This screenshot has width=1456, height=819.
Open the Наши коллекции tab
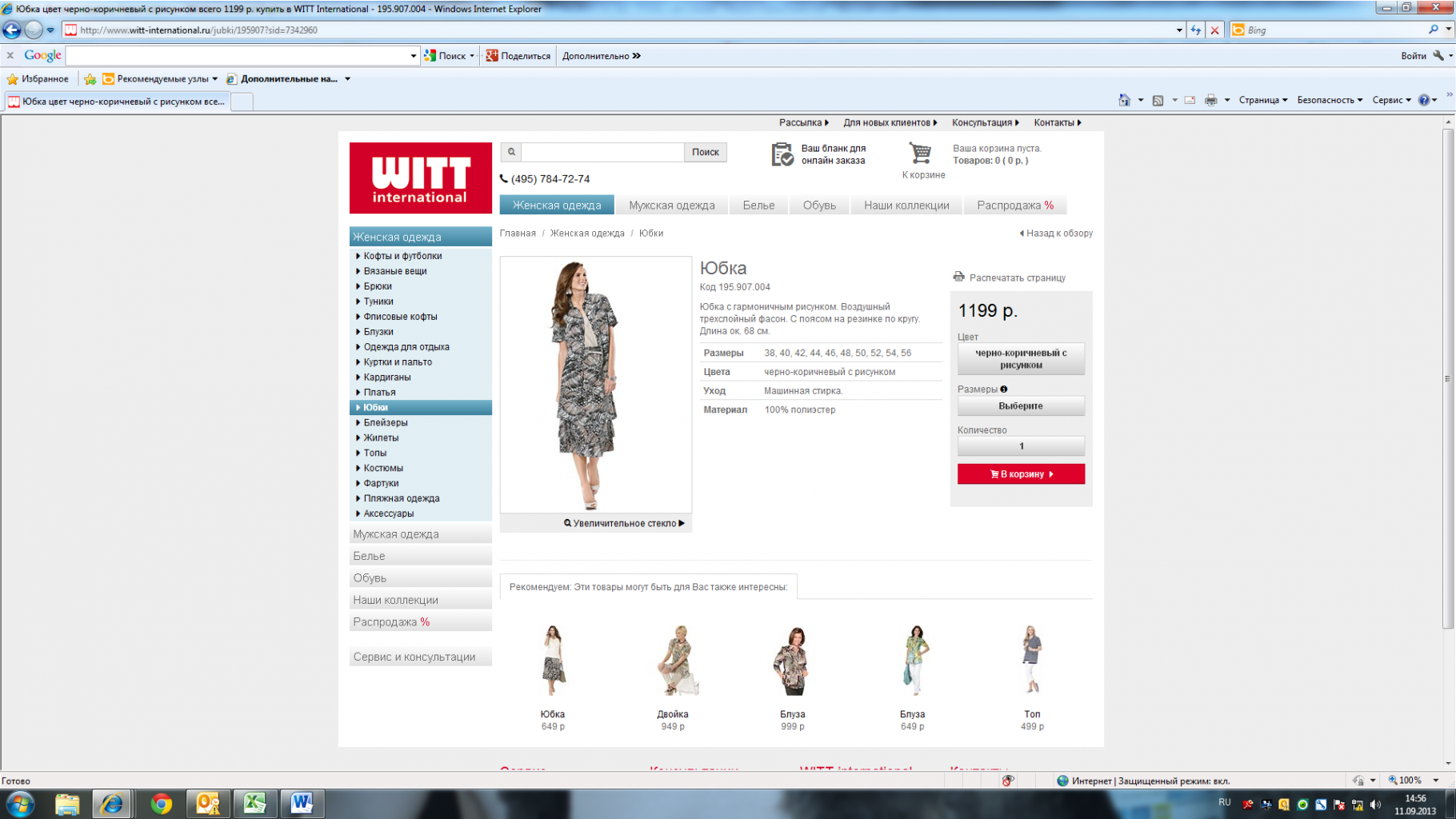tap(906, 206)
